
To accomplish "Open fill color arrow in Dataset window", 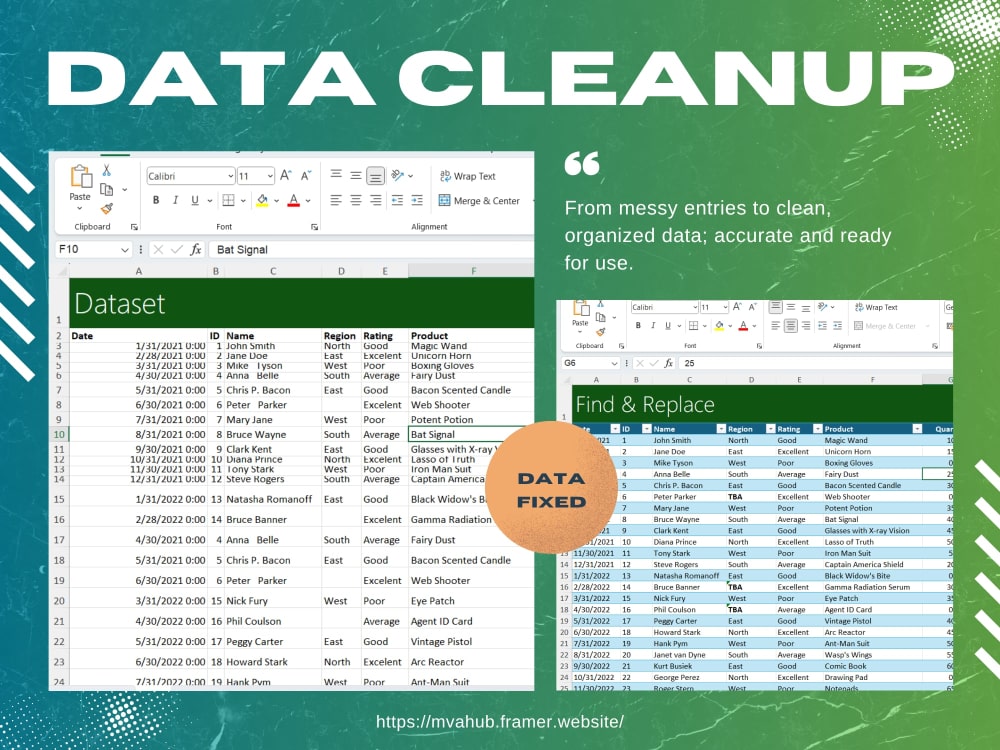I will tap(277, 201).
